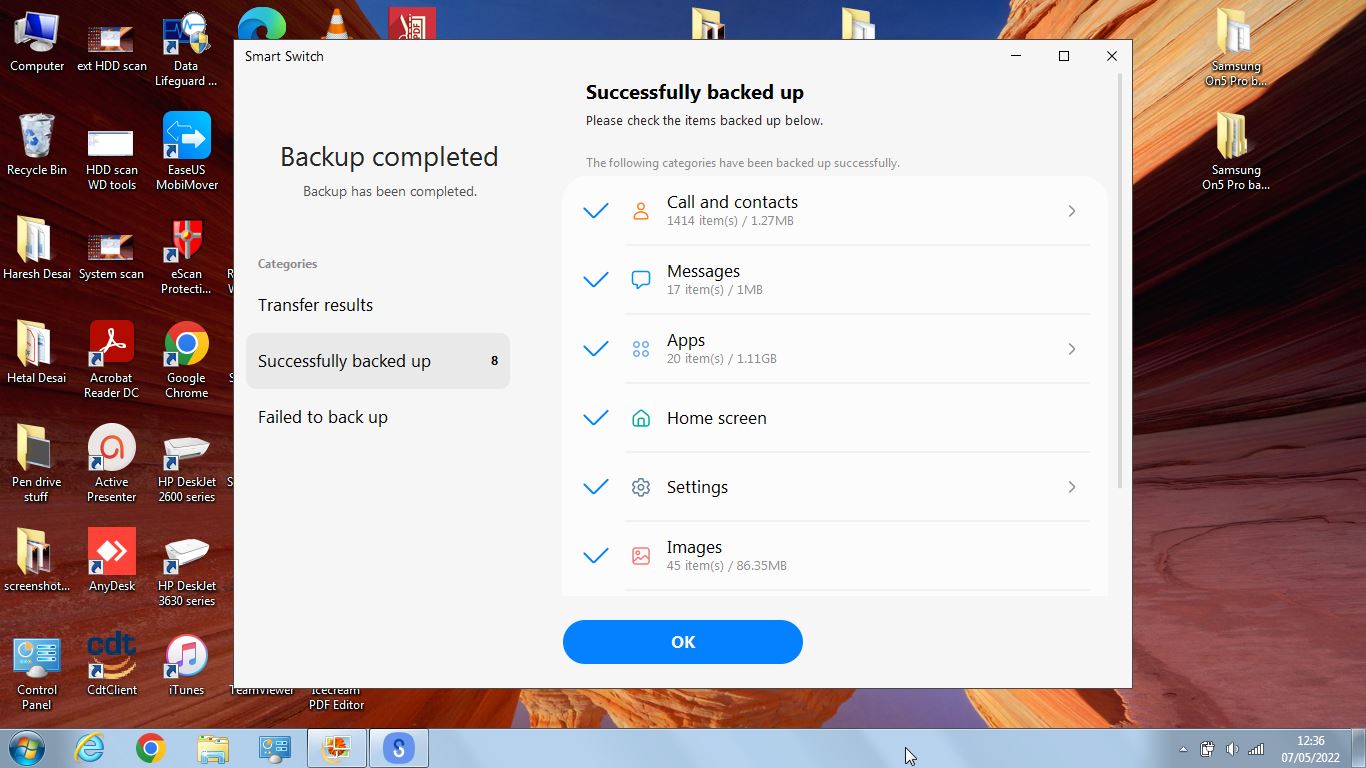The height and width of the screenshot is (768, 1366).
Task: Show hidden system tray icons
Action: pos(1184,749)
